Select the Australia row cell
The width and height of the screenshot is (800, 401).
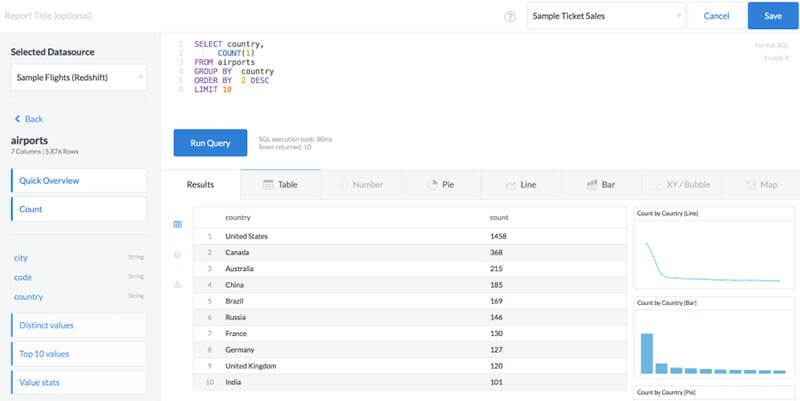pyautogui.click(x=239, y=269)
